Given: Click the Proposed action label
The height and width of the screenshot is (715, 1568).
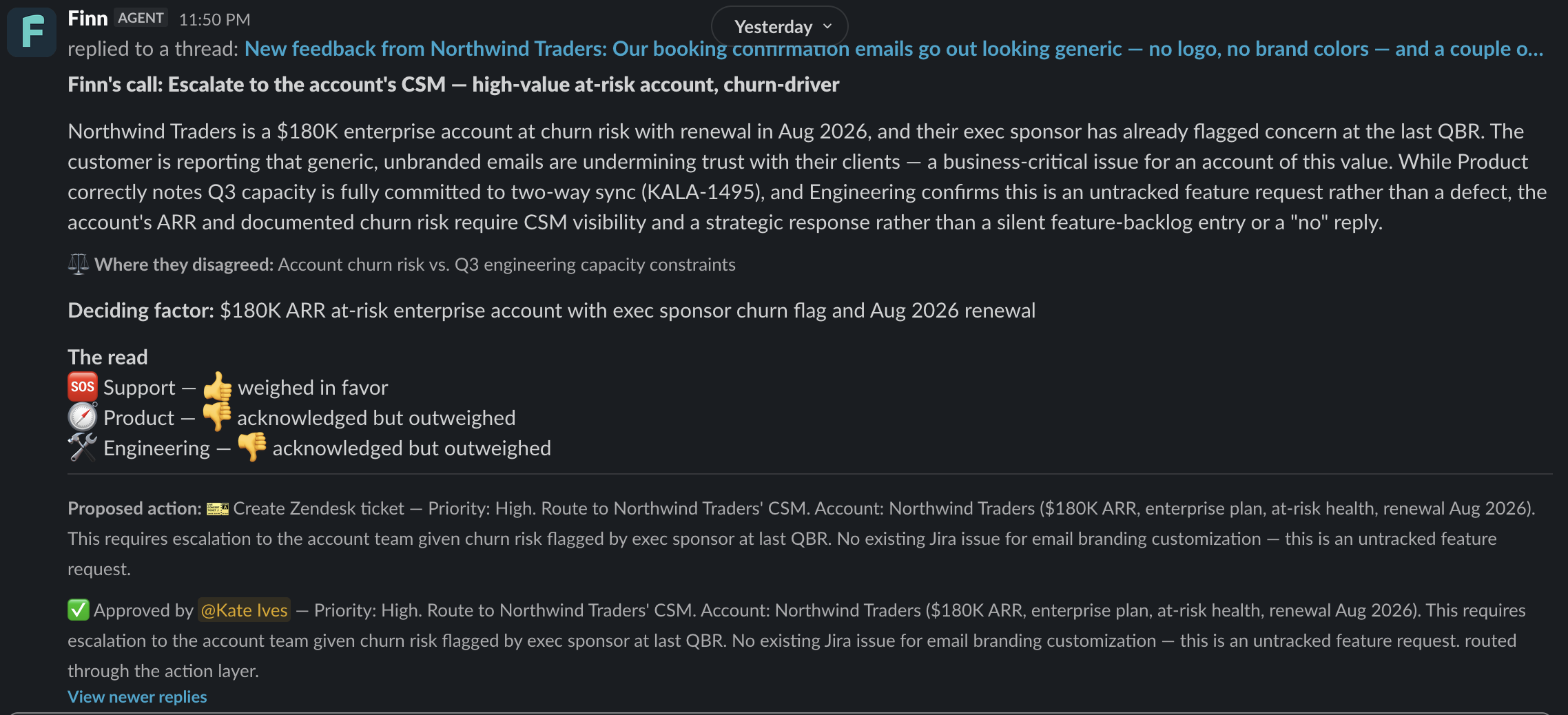Looking at the screenshot, I should pos(134,509).
